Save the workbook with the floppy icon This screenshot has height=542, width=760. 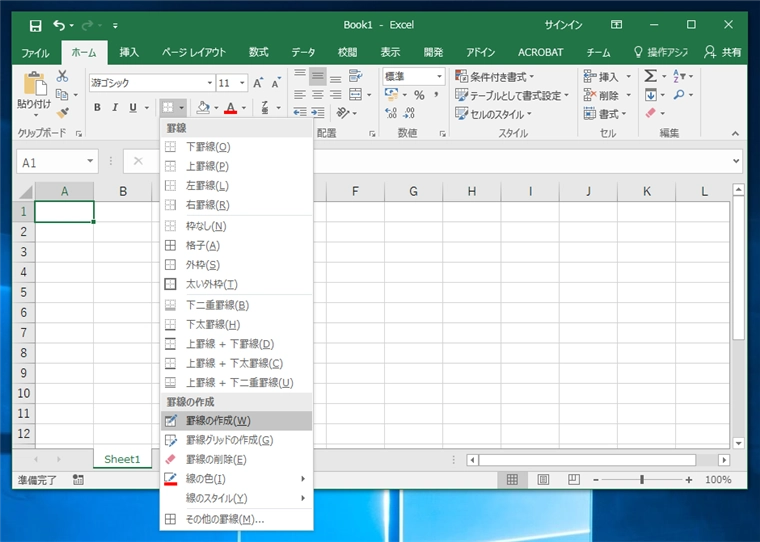[35, 25]
